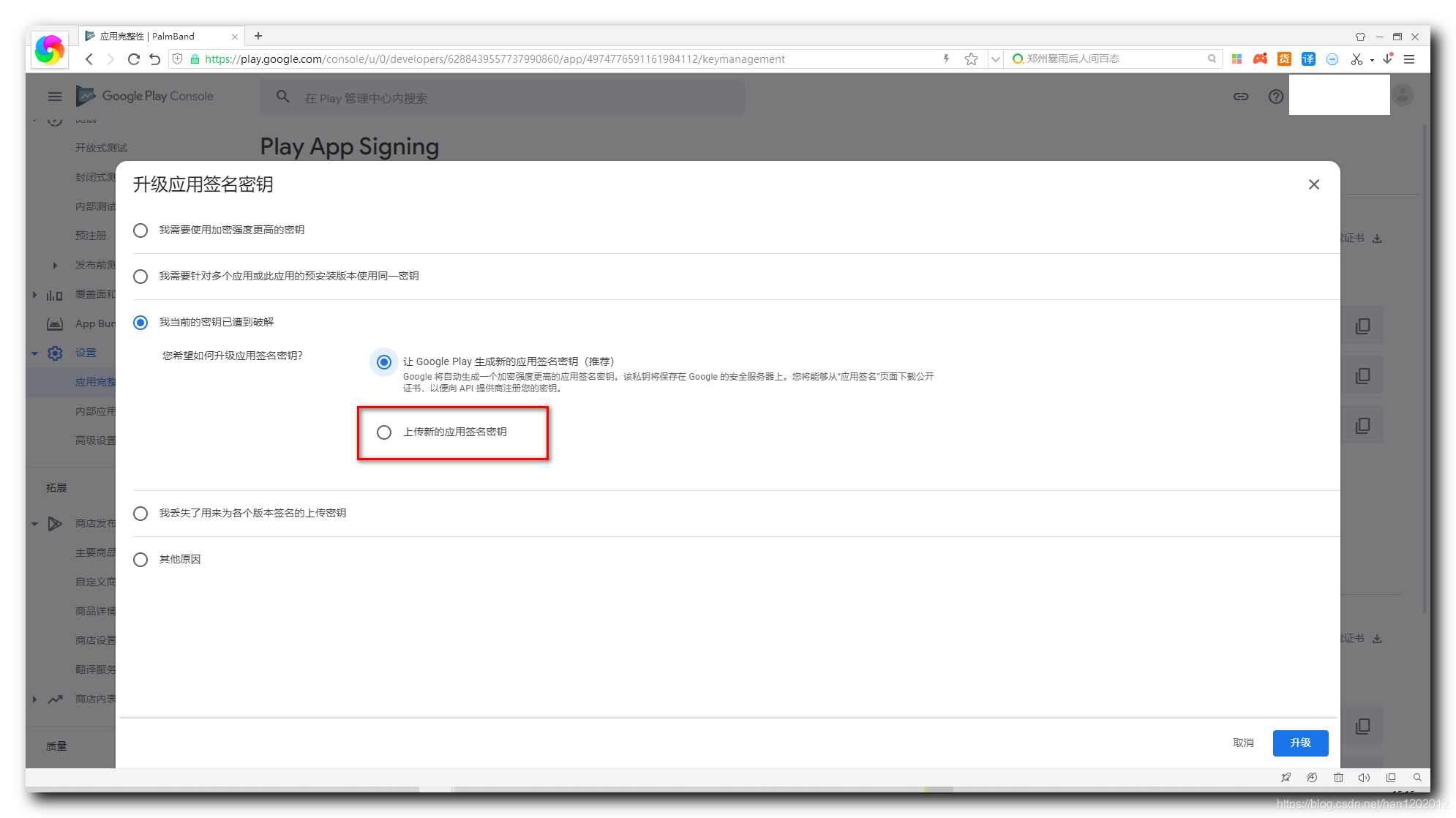Screen dimensions: 1456x818
Task: Select 'I lost my upload key' option
Action: [140, 514]
